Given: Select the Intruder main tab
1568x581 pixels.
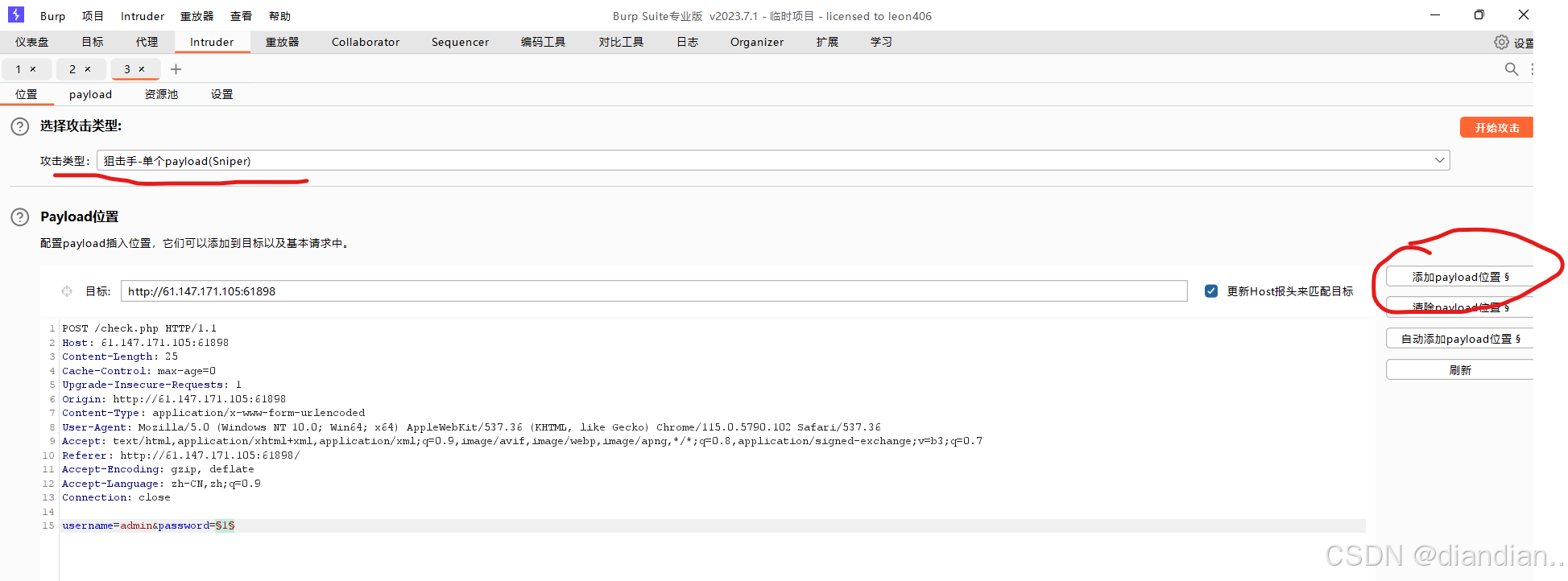Looking at the screenshot, I should pyautogui.click(x=212, y=42).
